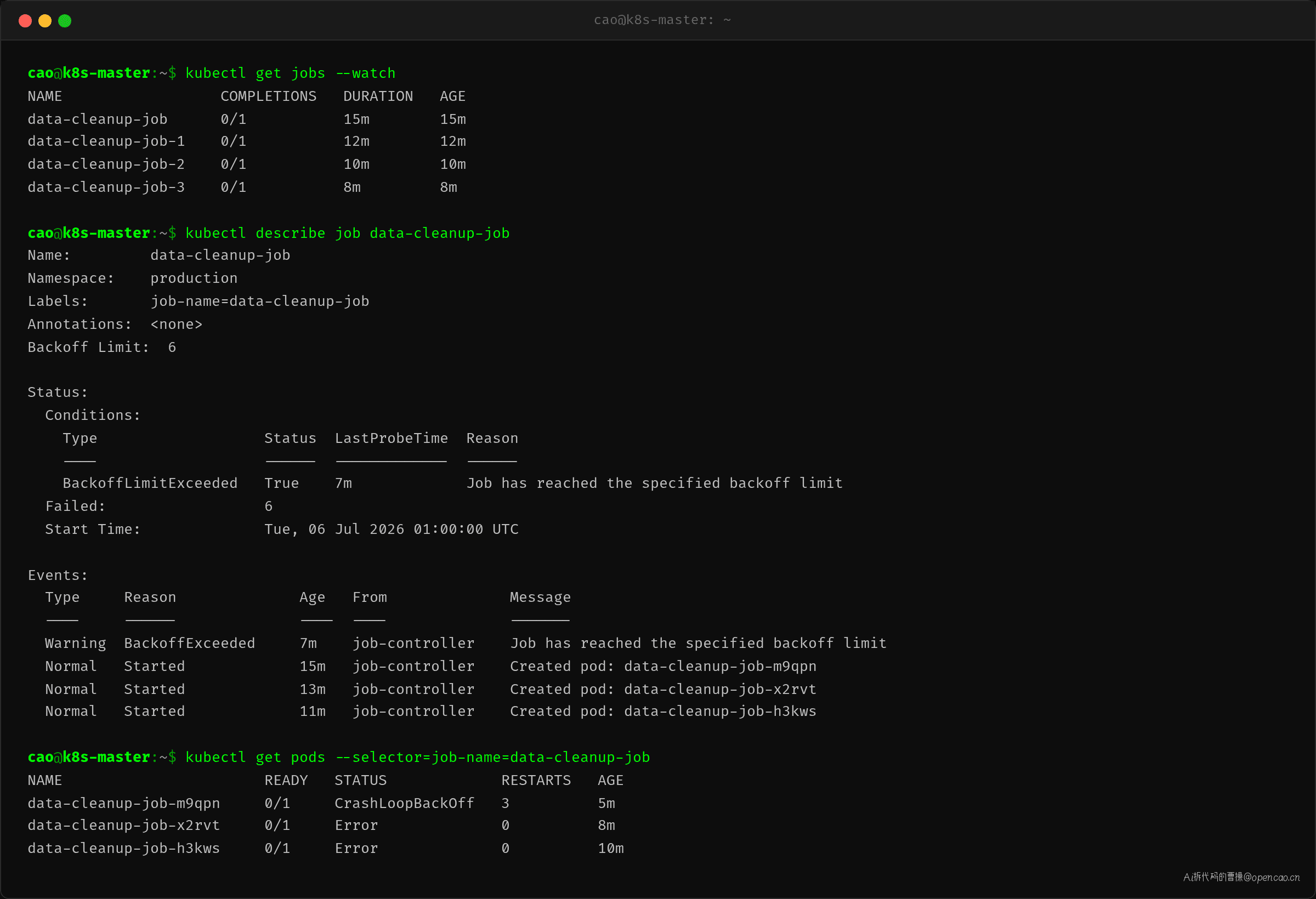Click the age '10m' of pod h3kws

click(611, 848)
